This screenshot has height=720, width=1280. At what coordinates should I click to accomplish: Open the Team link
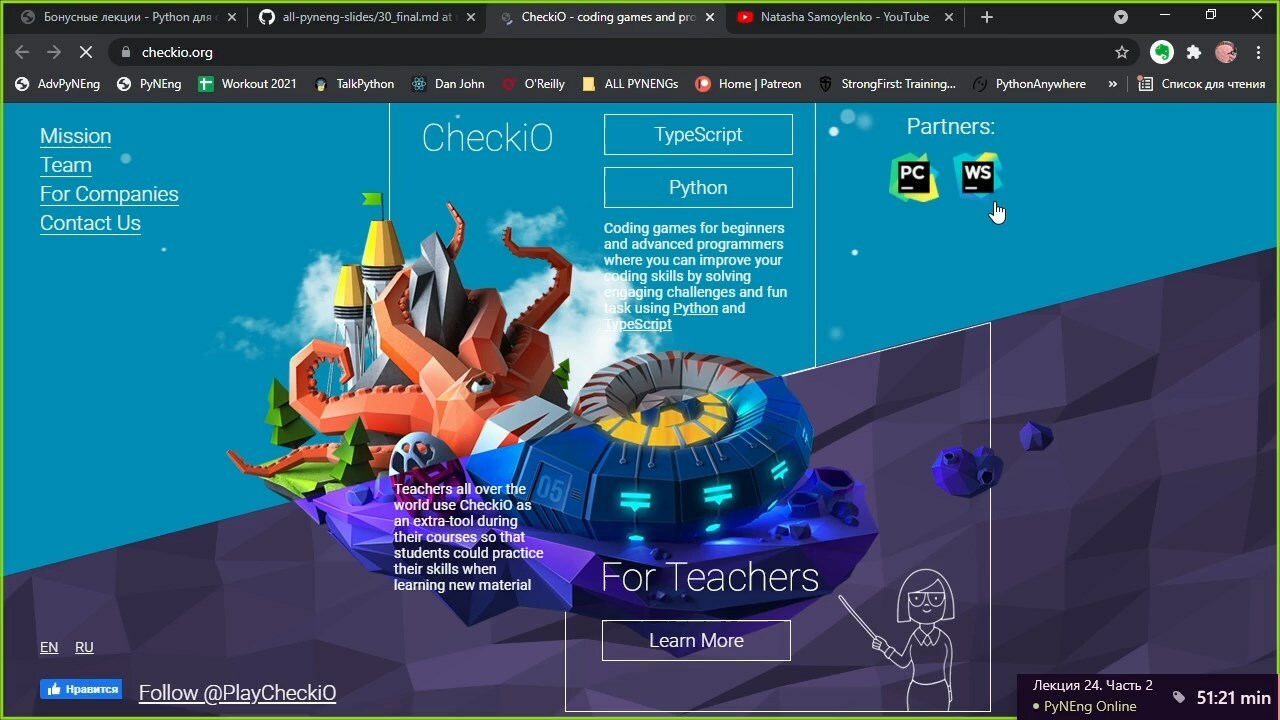click(66, 165)
